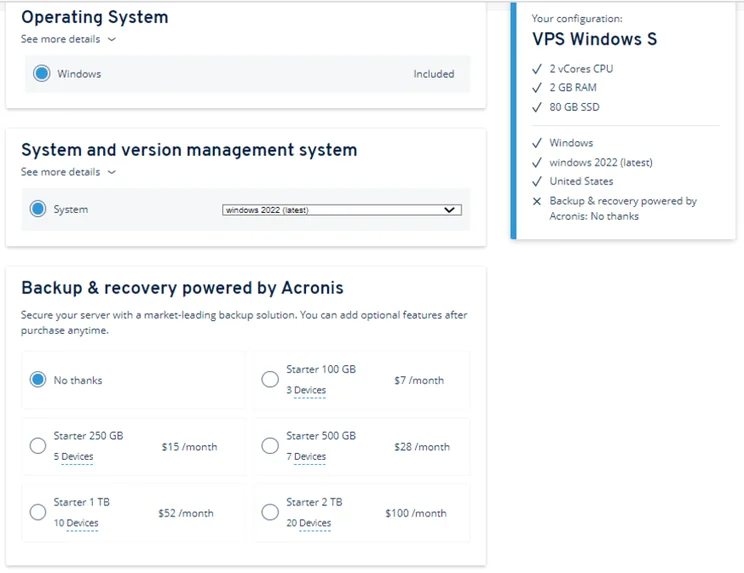
Task: Click the checkmark beside Windows in configuration
Action: (537, 143)
